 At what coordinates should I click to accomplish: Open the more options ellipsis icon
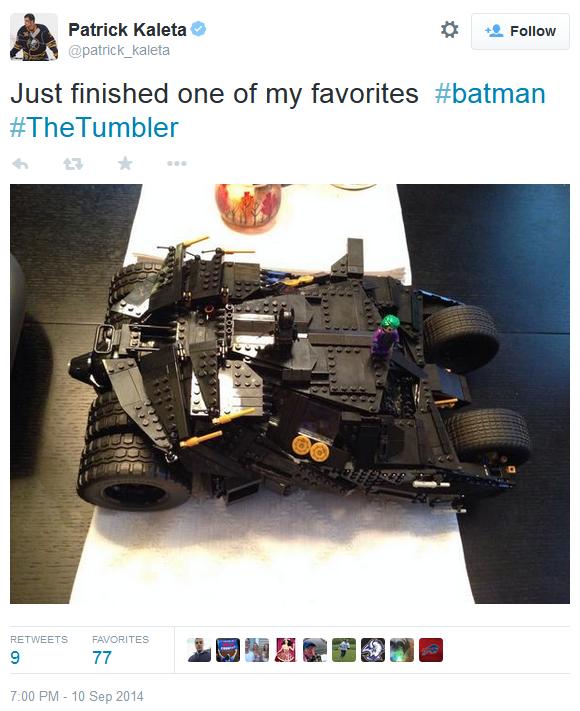pos(177,163)
